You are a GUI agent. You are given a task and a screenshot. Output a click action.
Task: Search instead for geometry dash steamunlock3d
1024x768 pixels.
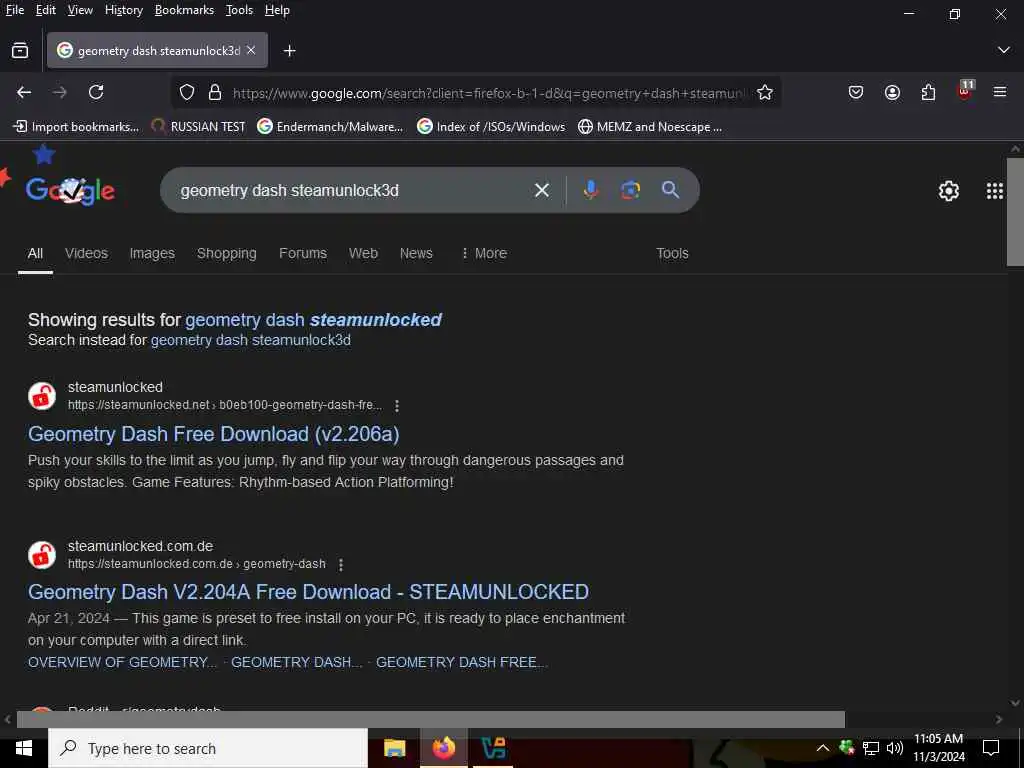tap(251, 340)
